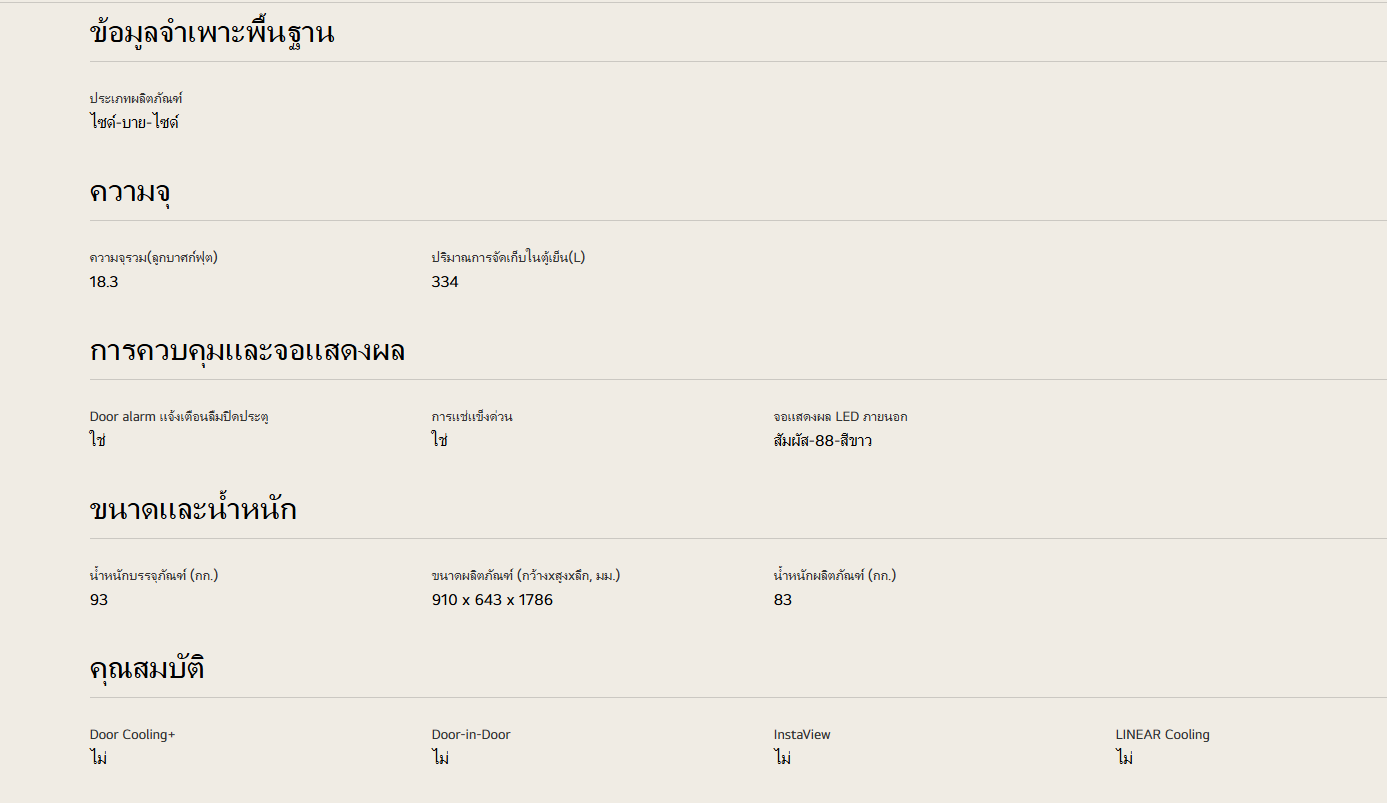
Task: Select the ความจุ section heading
Action: tap(130, 192)
